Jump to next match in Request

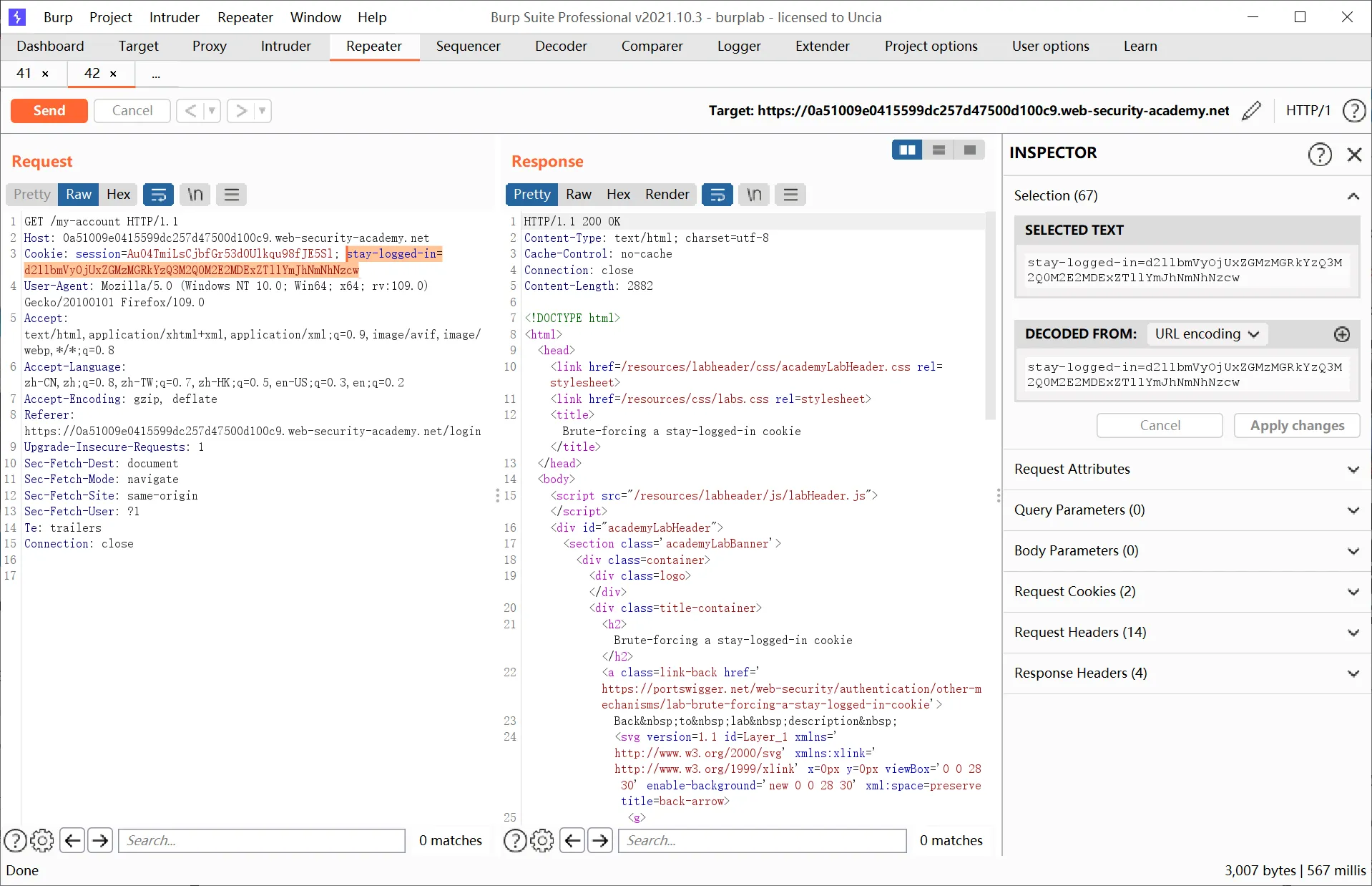(100, 840)
